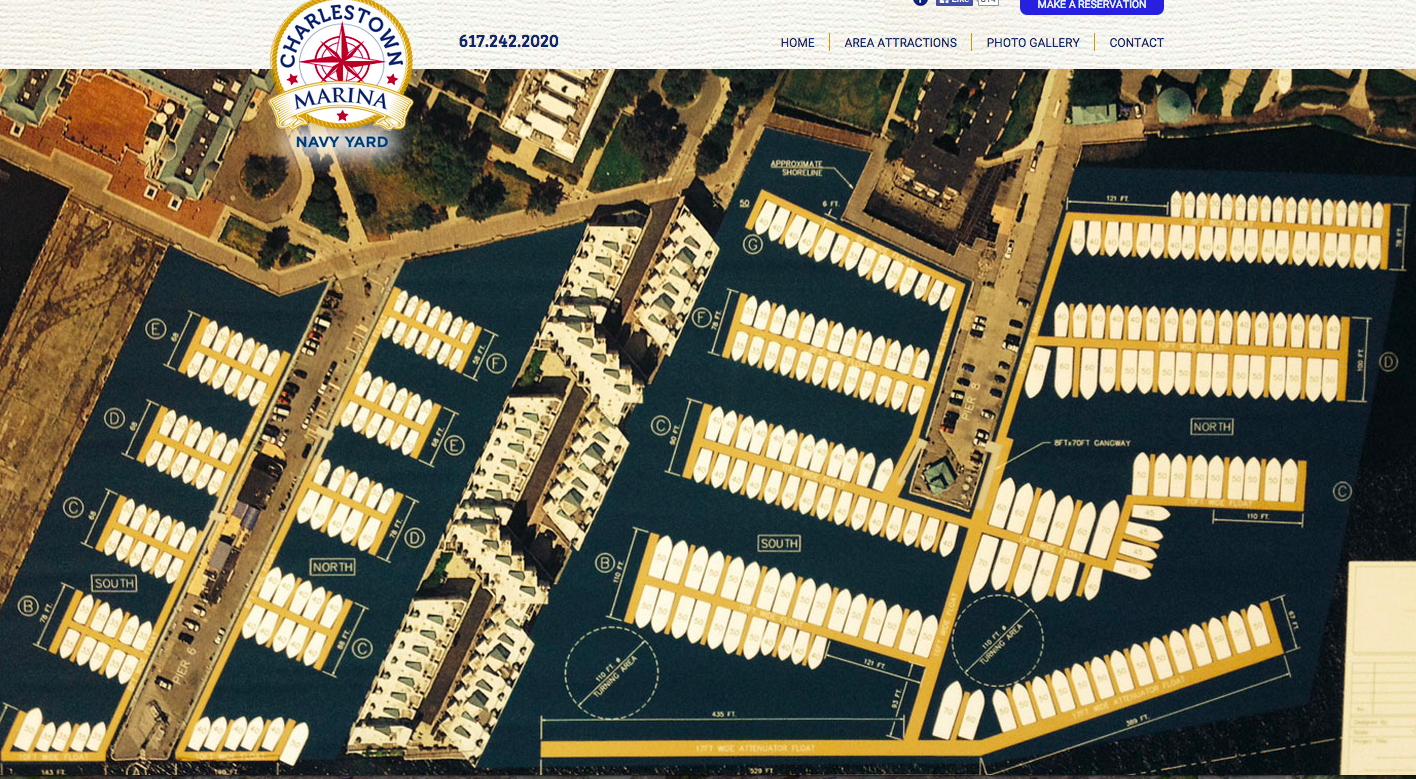This screenshot has height=779, width=1416.
Task: Click the 617.242.2020 phone number
Action: point(508,42)
